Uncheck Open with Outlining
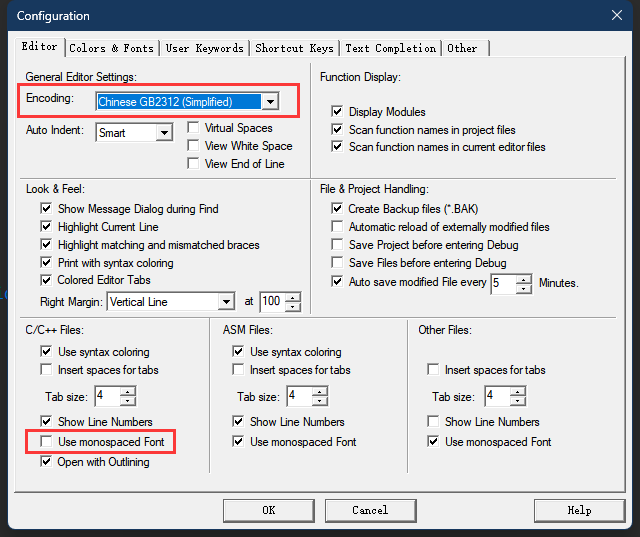This screenshot has height=537, width=640. (46, 462)
